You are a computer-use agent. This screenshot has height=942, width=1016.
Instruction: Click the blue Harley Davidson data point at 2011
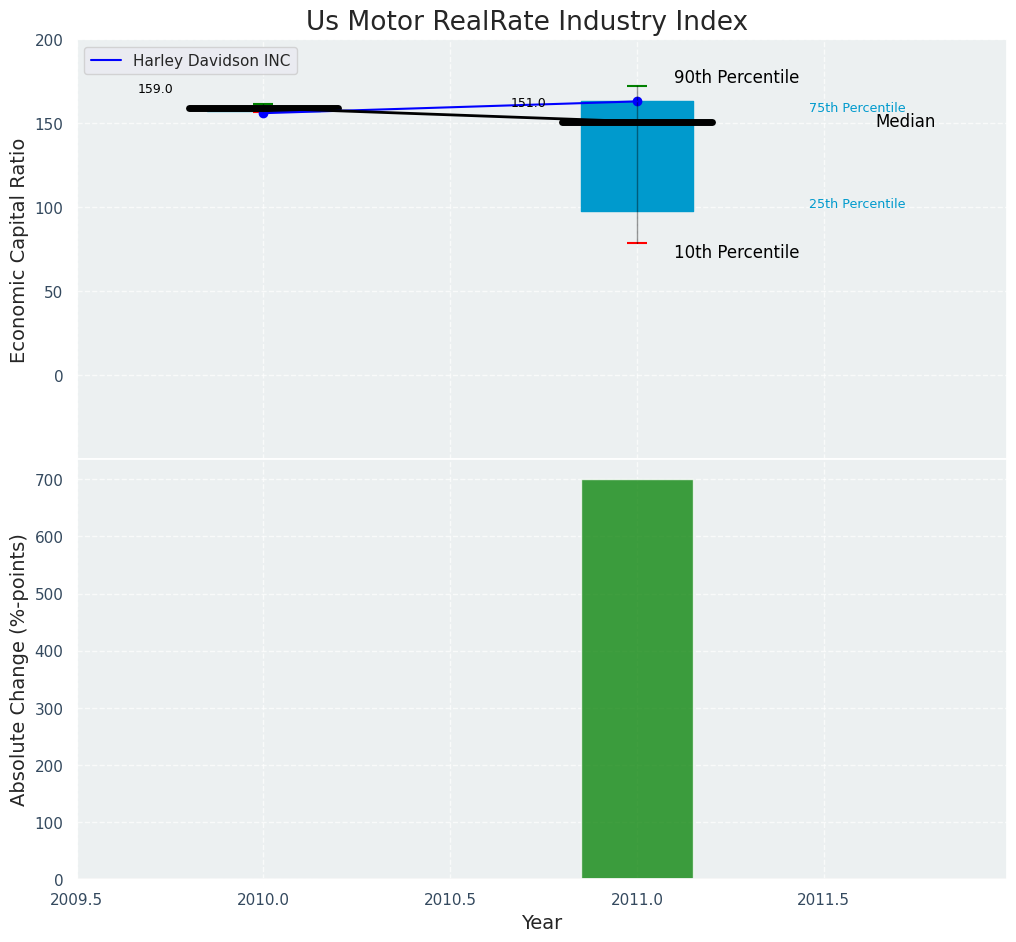coord(637,101)
